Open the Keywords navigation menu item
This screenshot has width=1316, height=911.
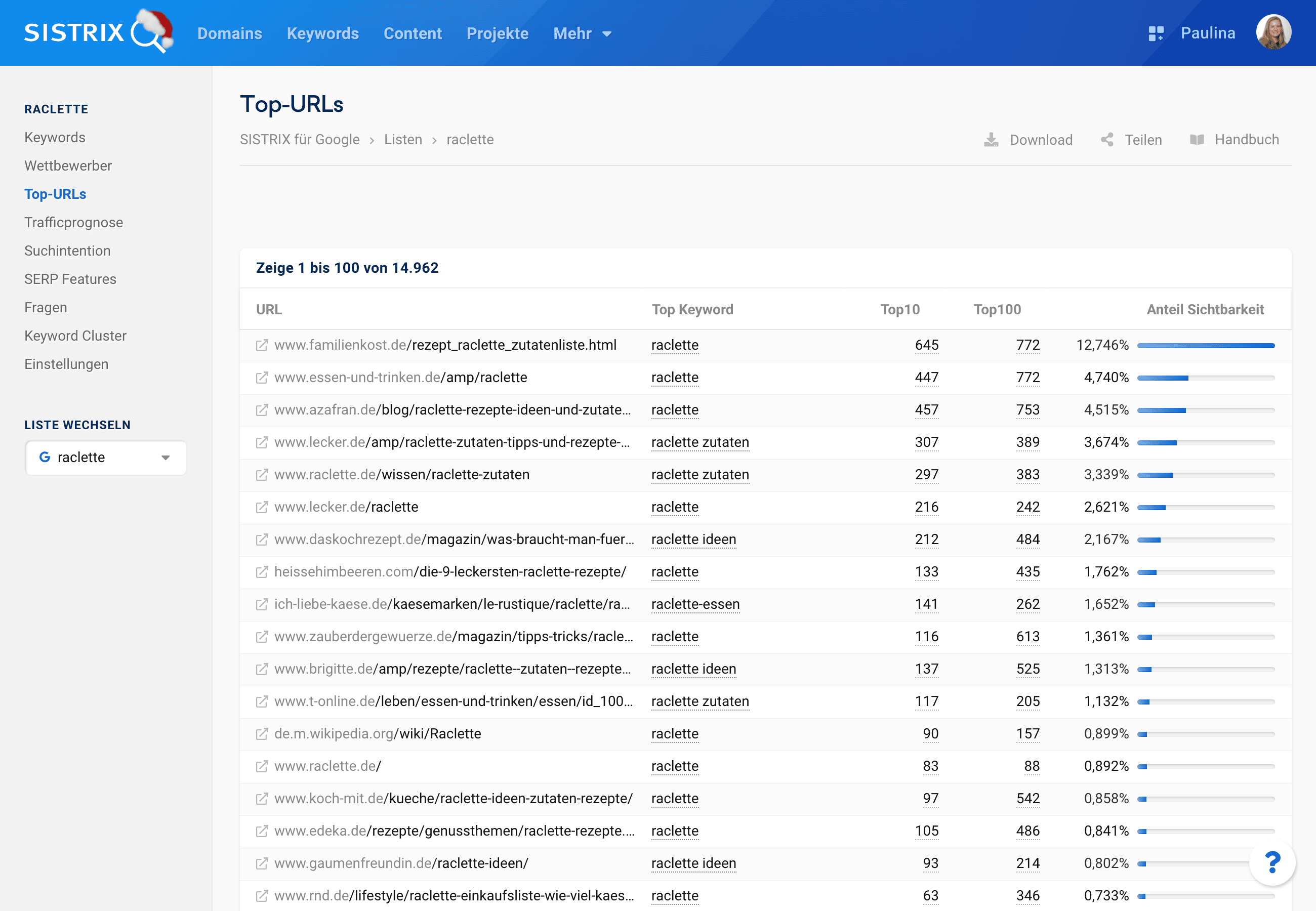[x=322, y=34]
